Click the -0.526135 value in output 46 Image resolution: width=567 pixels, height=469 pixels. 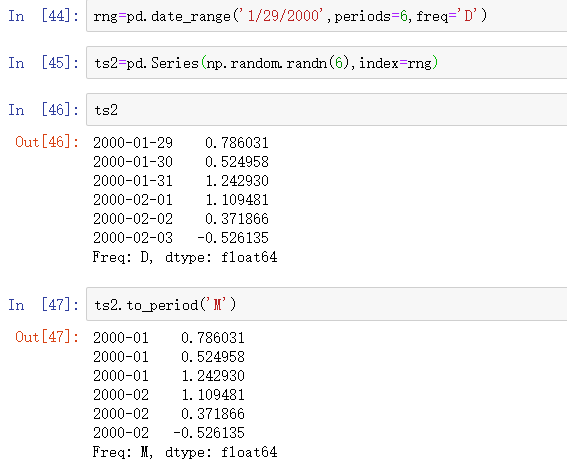pos(233,238)
